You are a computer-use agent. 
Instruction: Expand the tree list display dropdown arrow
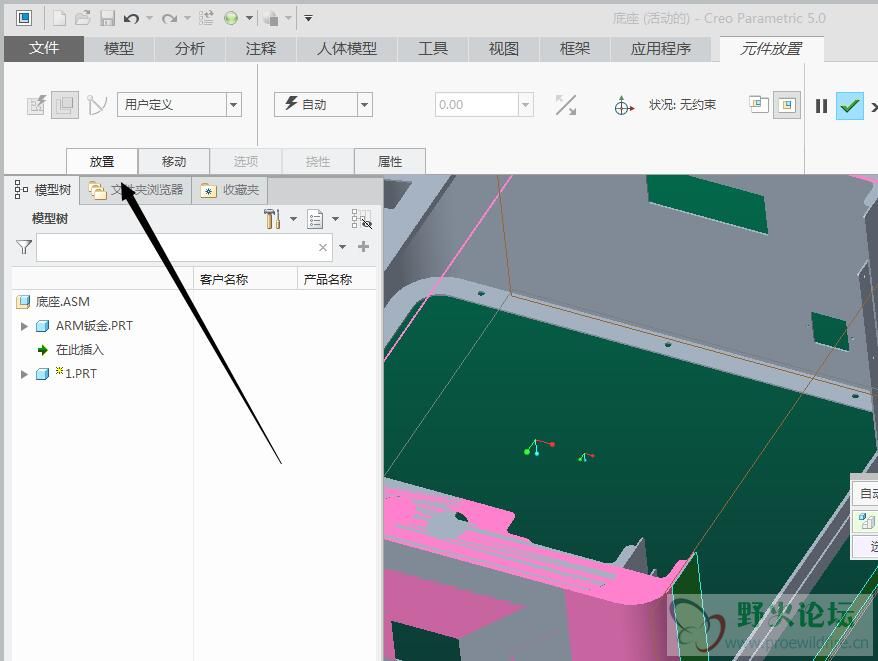point(335,219)
